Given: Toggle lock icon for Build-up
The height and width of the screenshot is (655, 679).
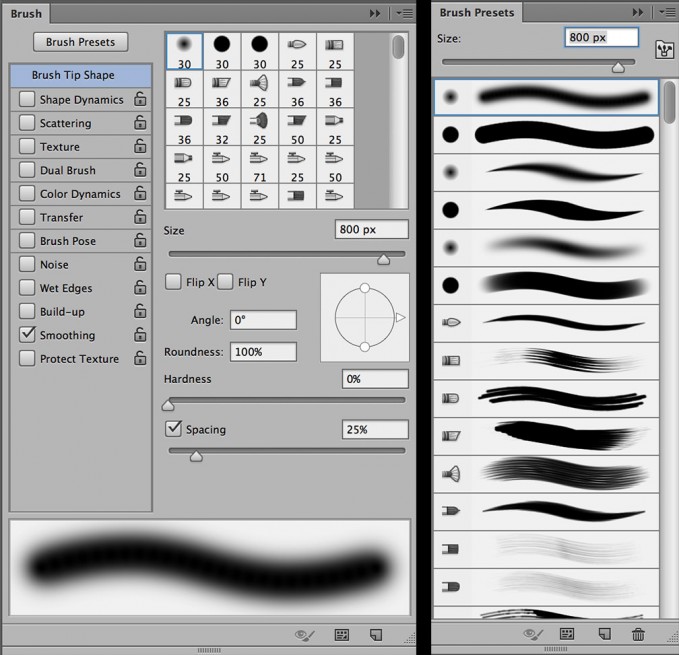Looking at the screenshot, I should click(x=140, y=311).
